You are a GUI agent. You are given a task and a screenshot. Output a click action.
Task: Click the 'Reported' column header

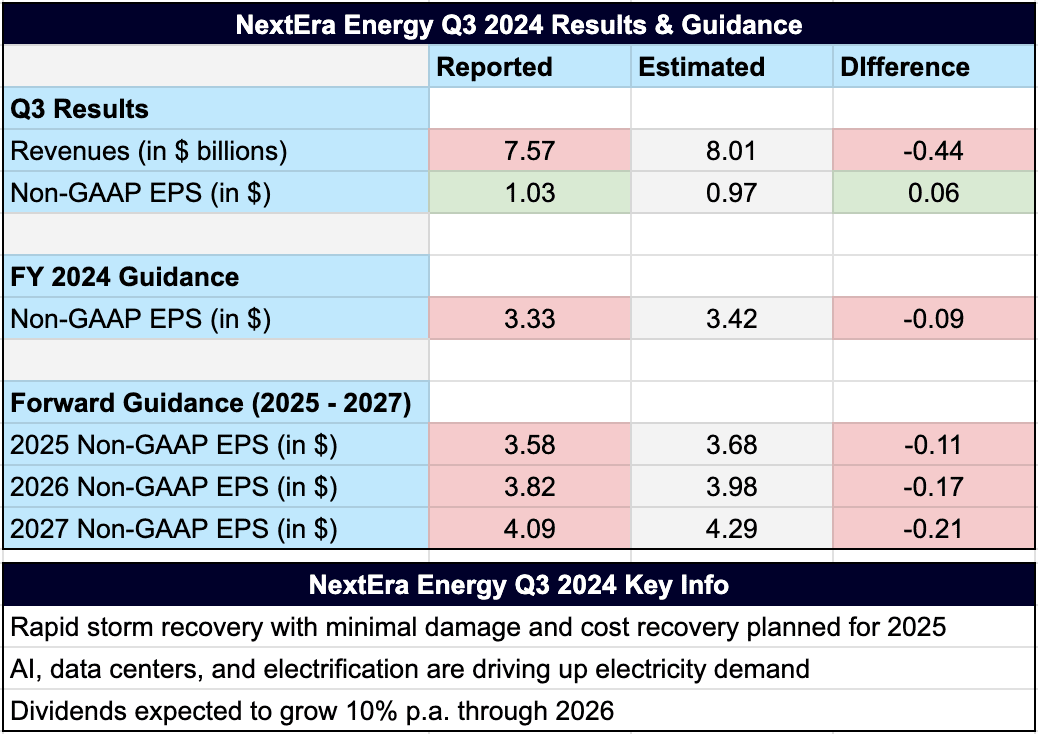530,67
